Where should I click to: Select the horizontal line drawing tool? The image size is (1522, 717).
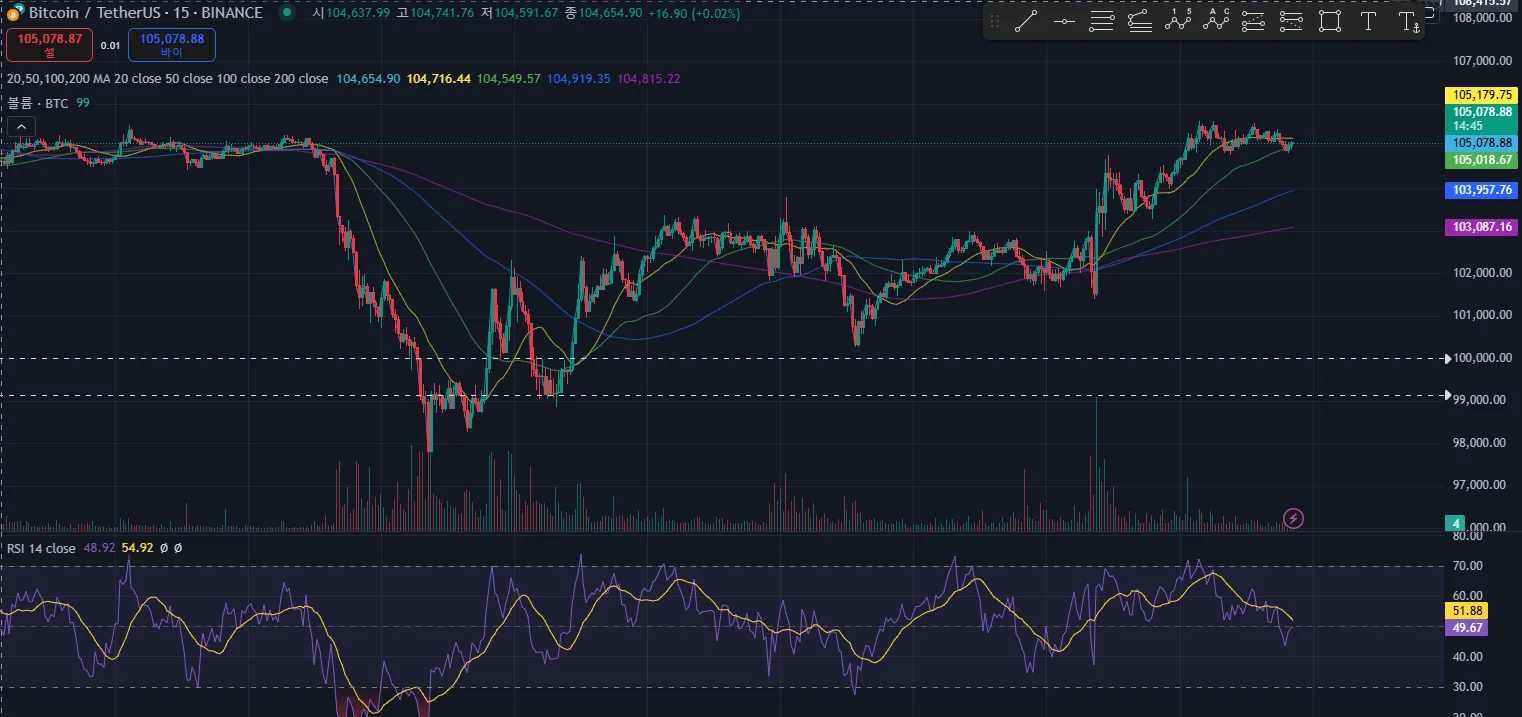pyautogui.click(x=1064, y=22)
